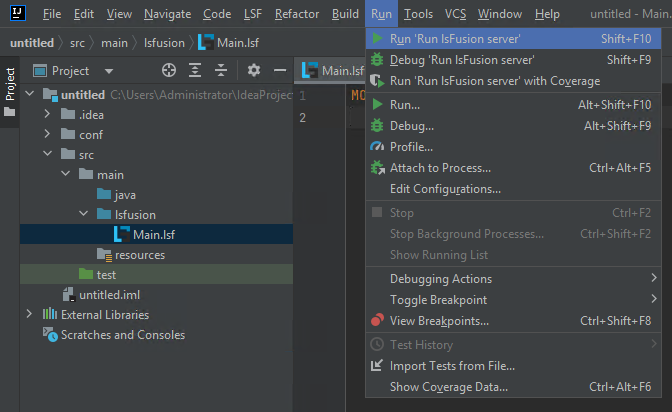The height and width of the screenshot is (412, 672).
Task: Open Project panel gear options
Action: coord(254,71)
